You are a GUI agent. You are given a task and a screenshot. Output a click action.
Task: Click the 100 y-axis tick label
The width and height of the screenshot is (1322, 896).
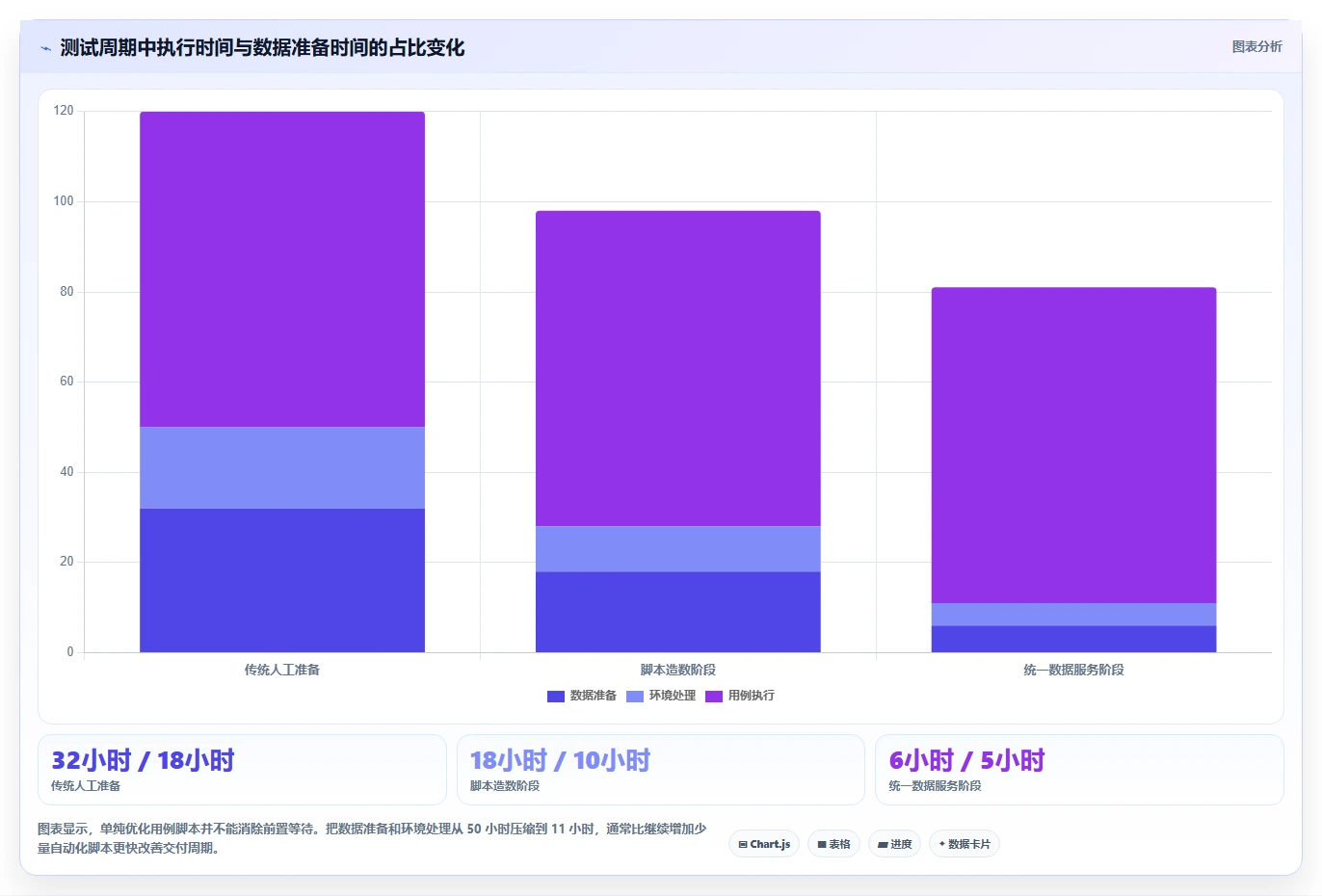64,201
